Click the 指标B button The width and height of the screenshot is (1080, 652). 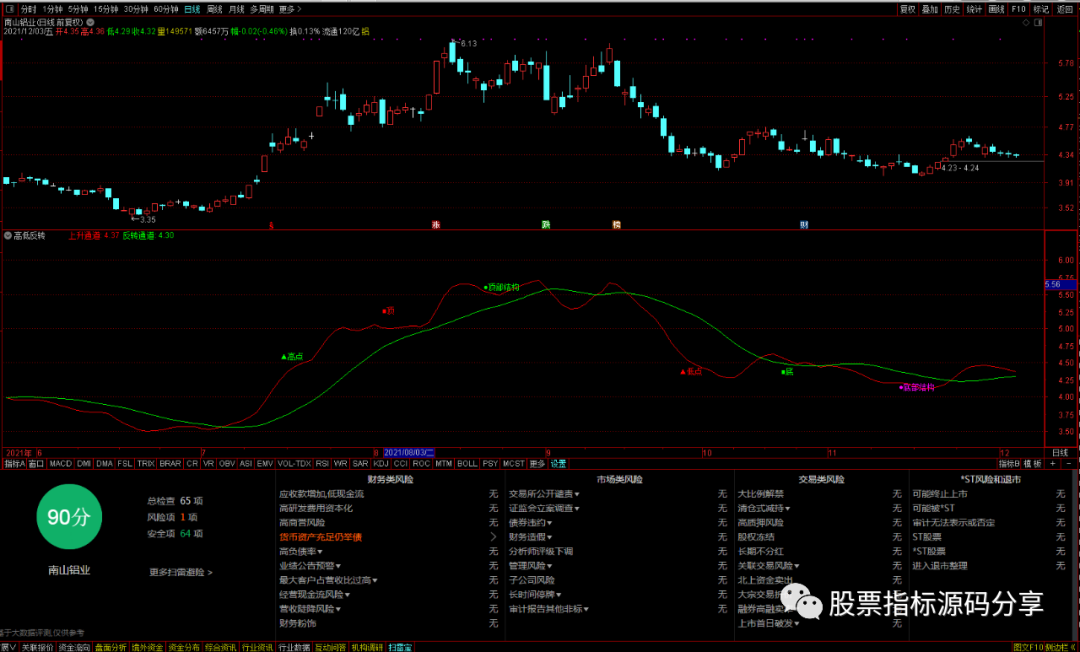[1010, 464]
